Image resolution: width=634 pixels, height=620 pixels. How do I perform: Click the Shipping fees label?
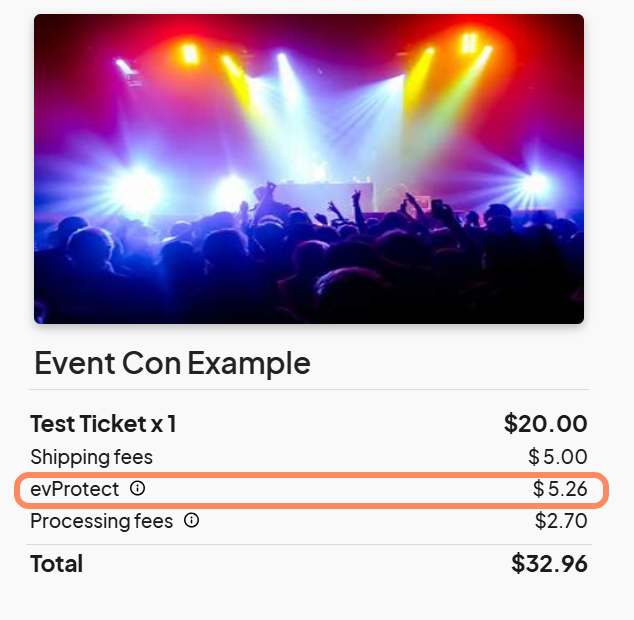click(92, 457)
